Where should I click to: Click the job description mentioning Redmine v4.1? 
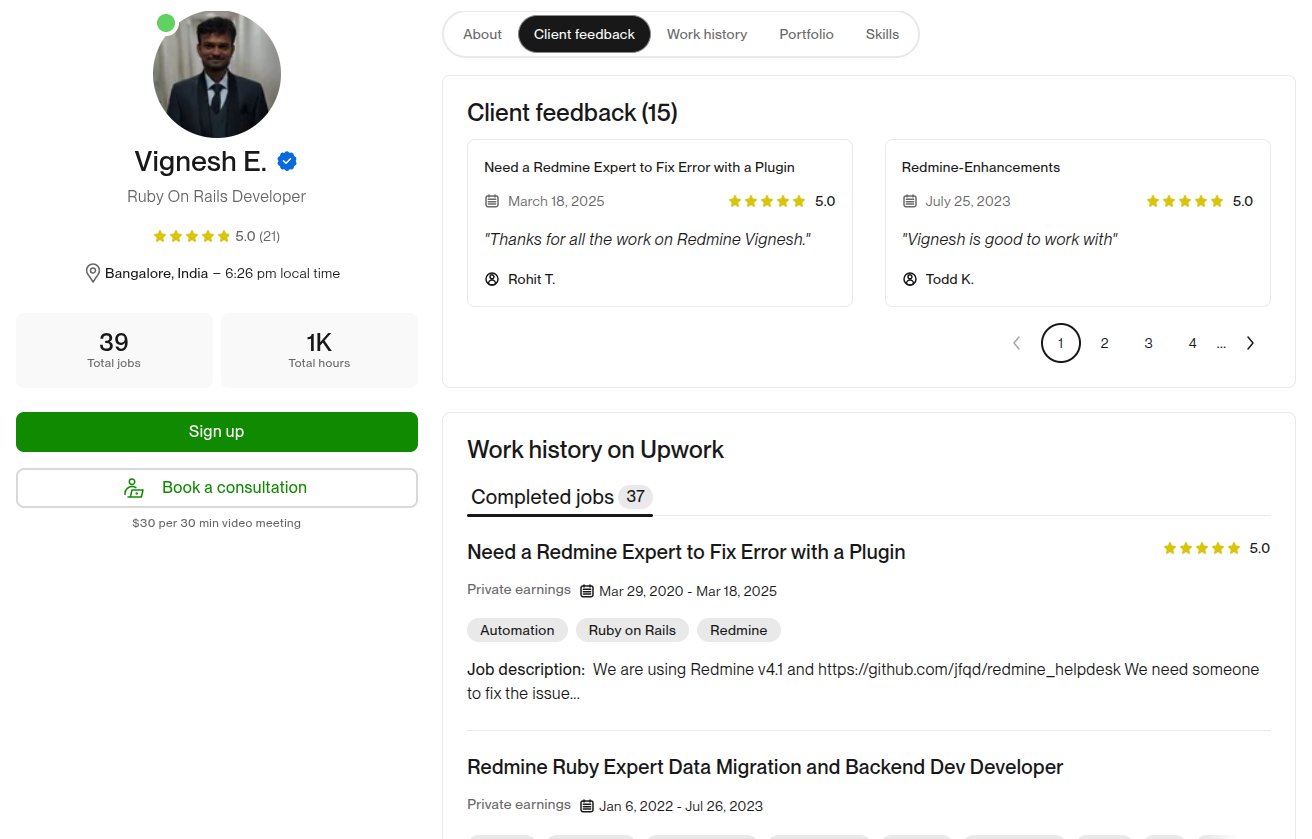click(x=863, y=681)
